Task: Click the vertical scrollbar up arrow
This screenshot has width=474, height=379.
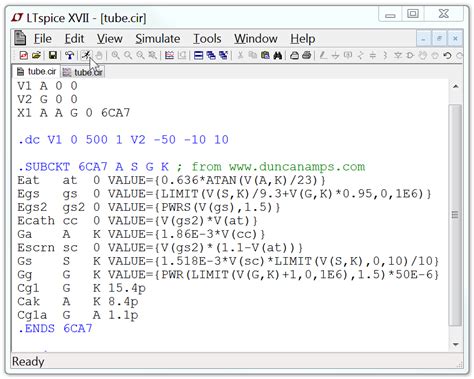Action: tap(456, 87)
